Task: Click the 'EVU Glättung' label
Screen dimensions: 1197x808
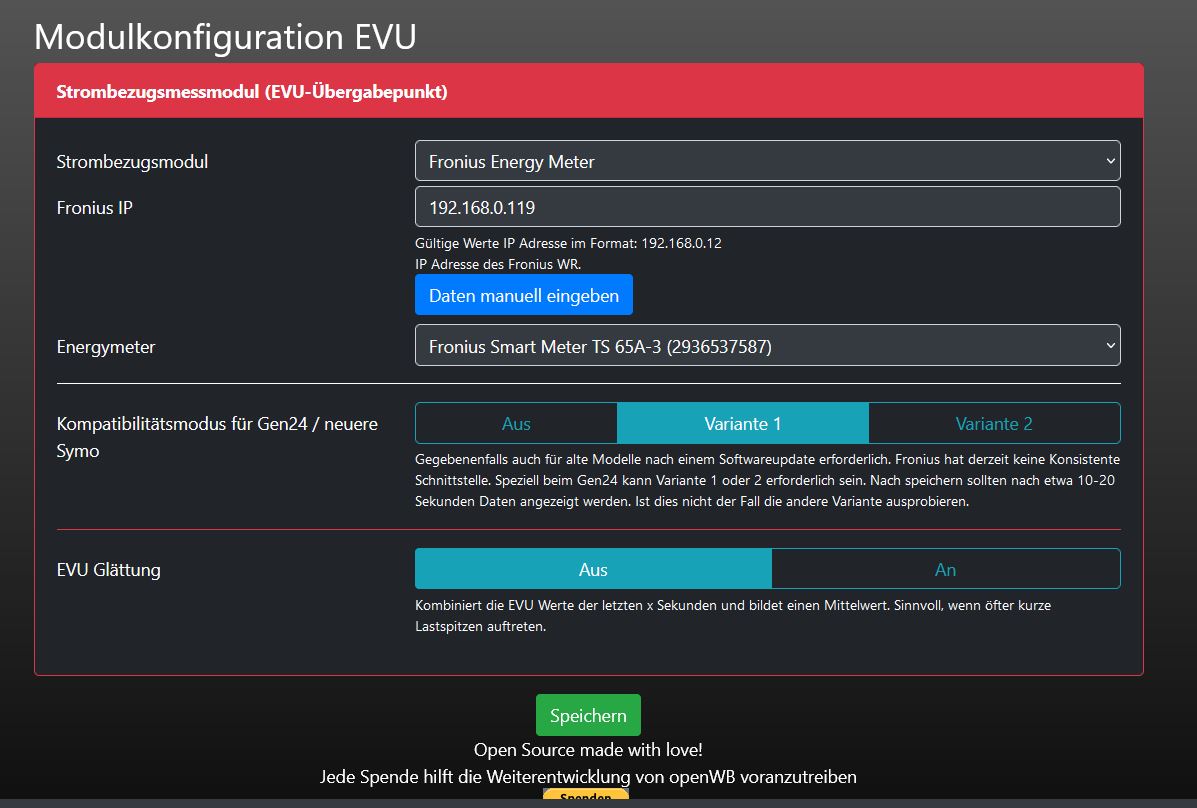Action: point(109,570)
